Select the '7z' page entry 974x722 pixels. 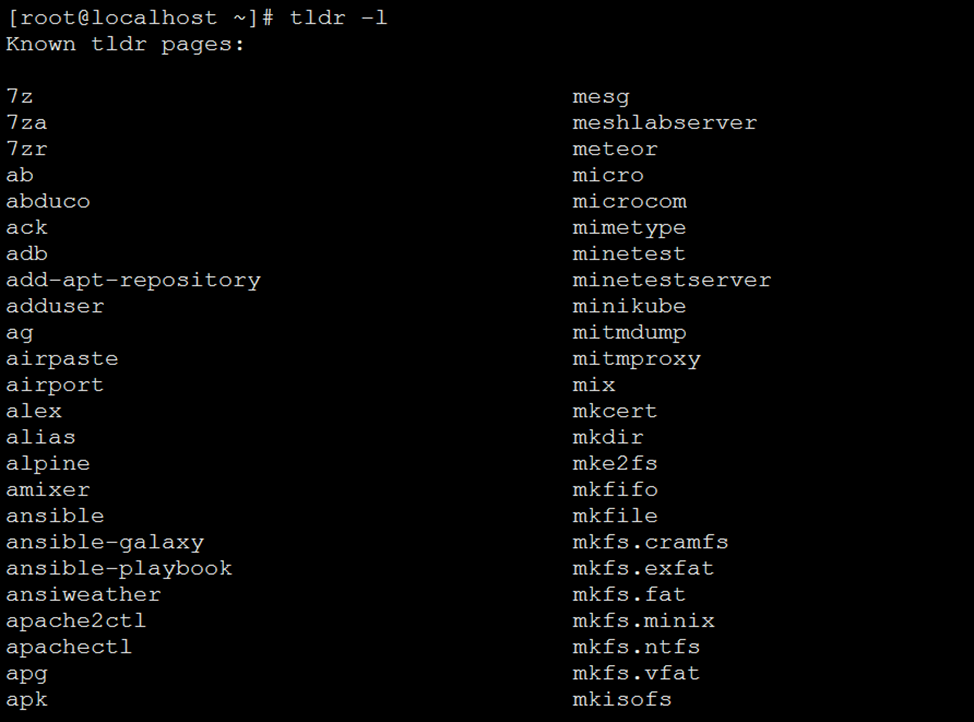19,96
